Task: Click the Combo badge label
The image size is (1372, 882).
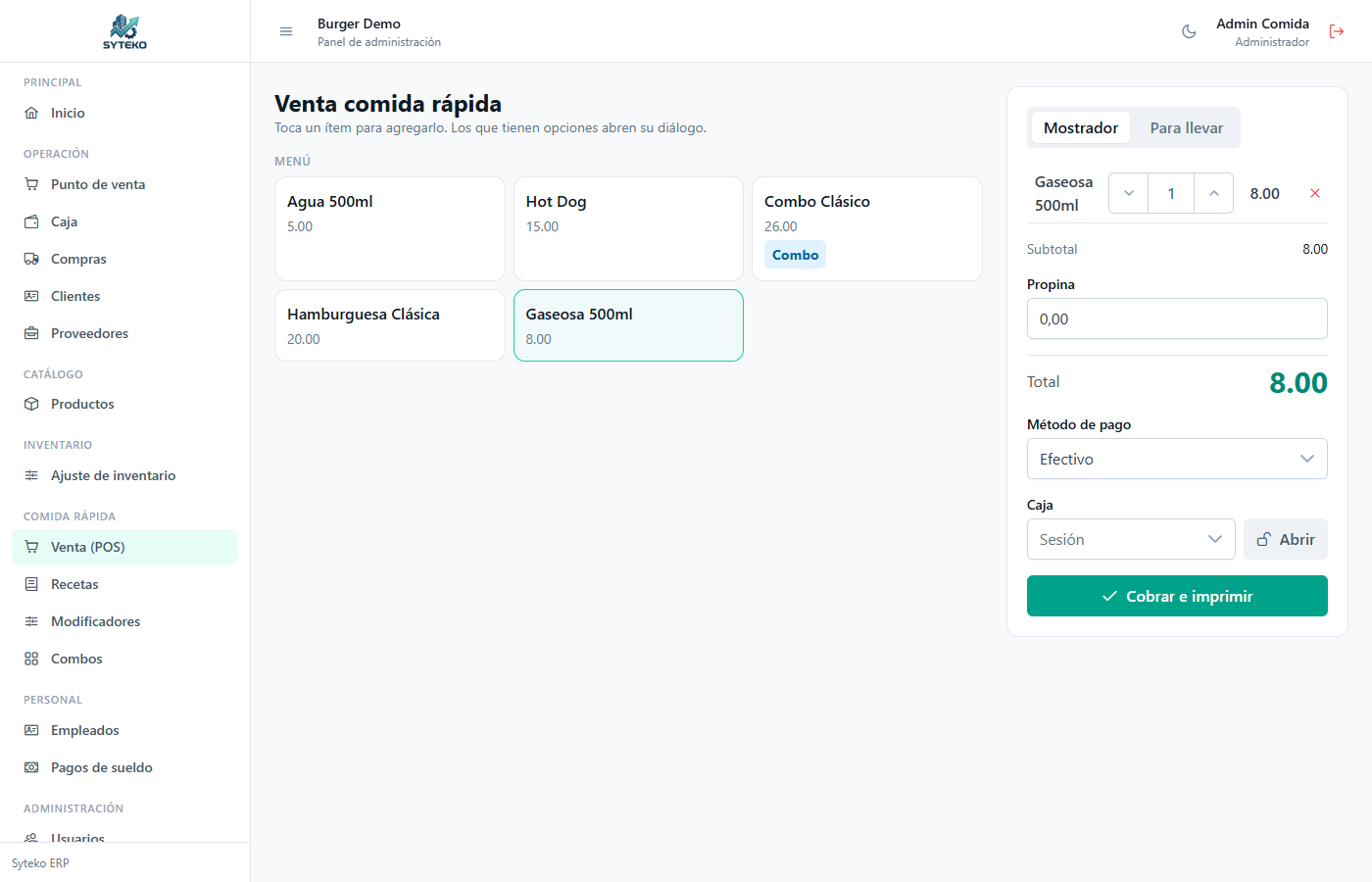Action: [795, 255]
